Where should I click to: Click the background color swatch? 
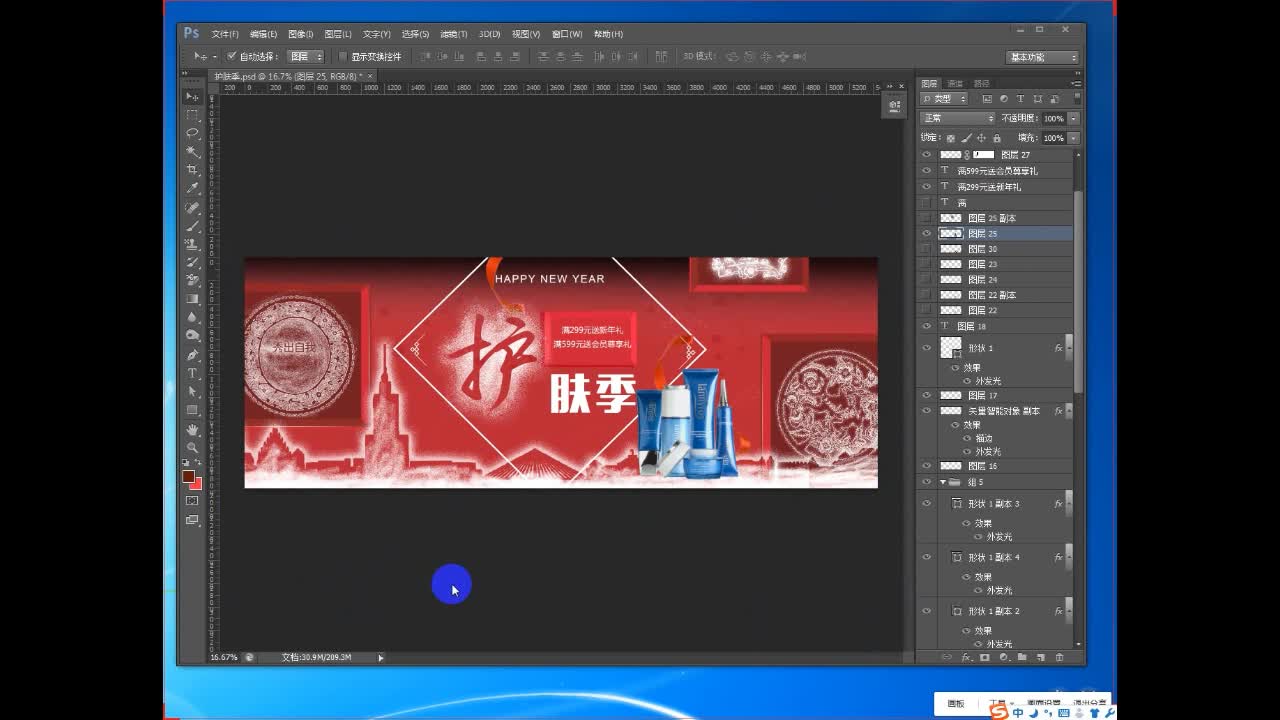196,484
